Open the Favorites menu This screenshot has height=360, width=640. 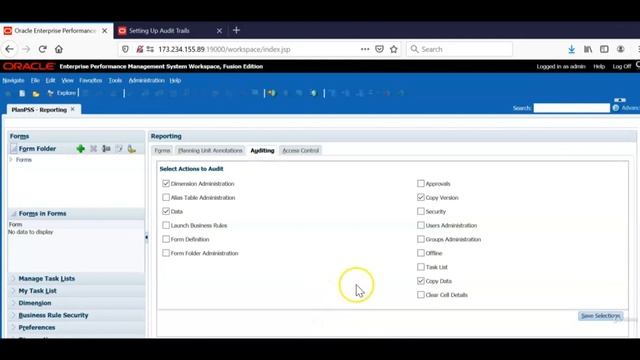91,80
